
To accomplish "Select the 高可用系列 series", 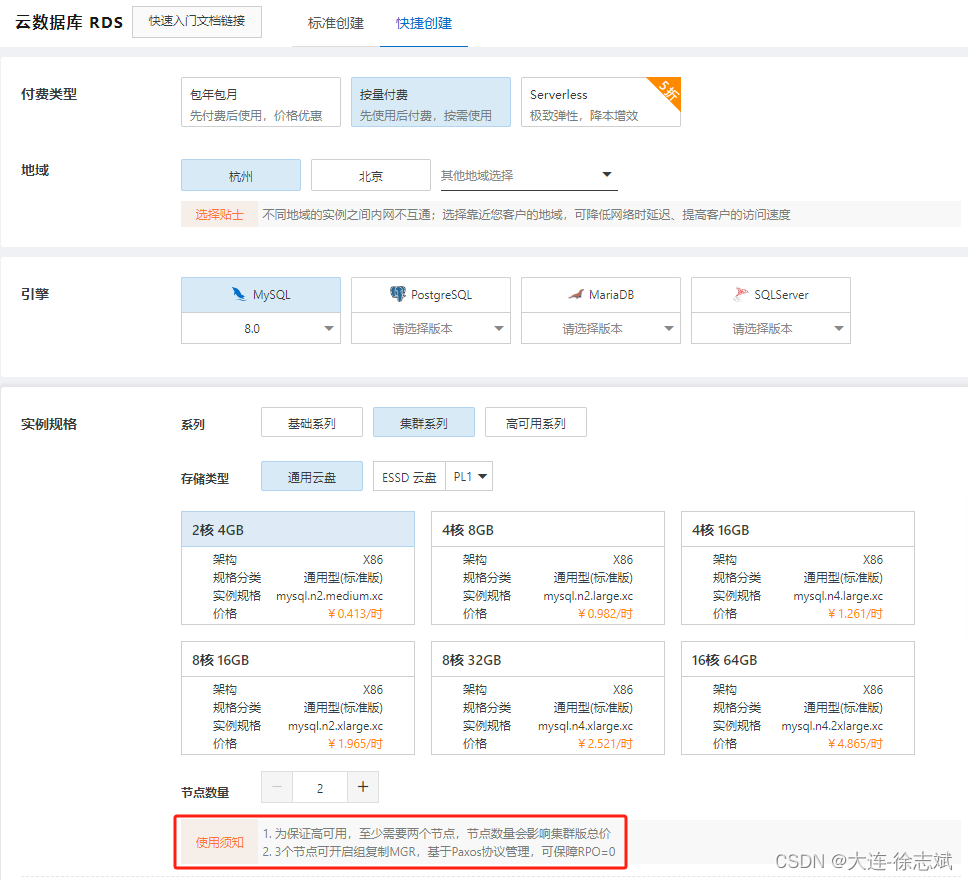I will [x=536, y=422].
